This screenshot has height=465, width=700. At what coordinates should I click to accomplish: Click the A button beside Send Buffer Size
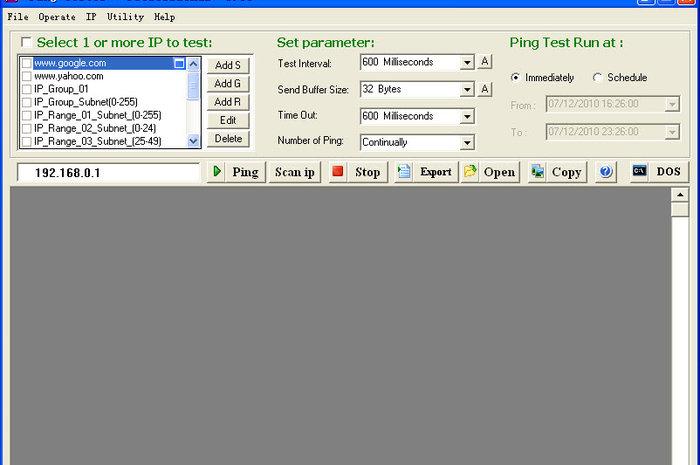point(485,89)
